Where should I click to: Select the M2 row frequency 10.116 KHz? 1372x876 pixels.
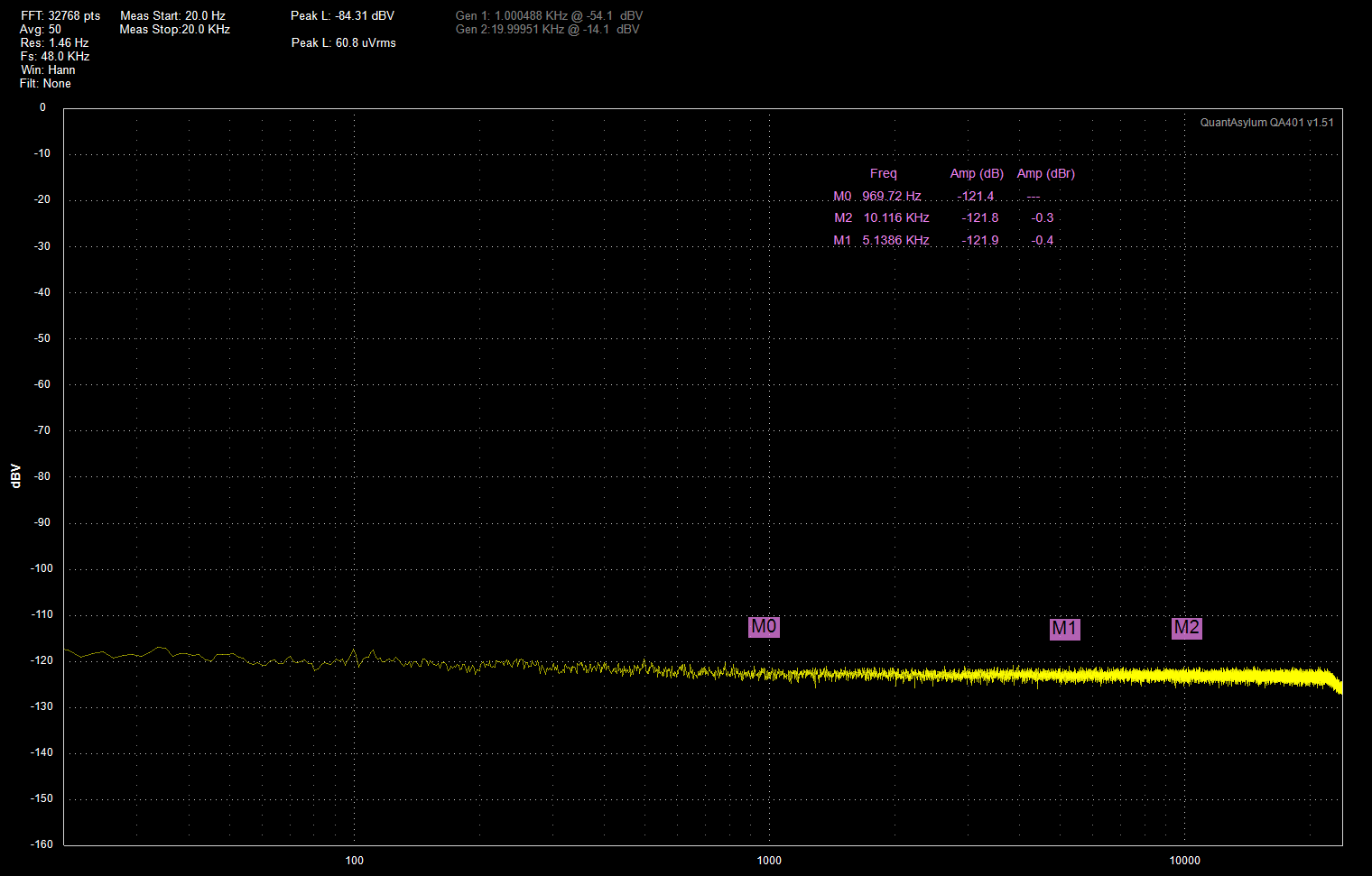(896, 217)
